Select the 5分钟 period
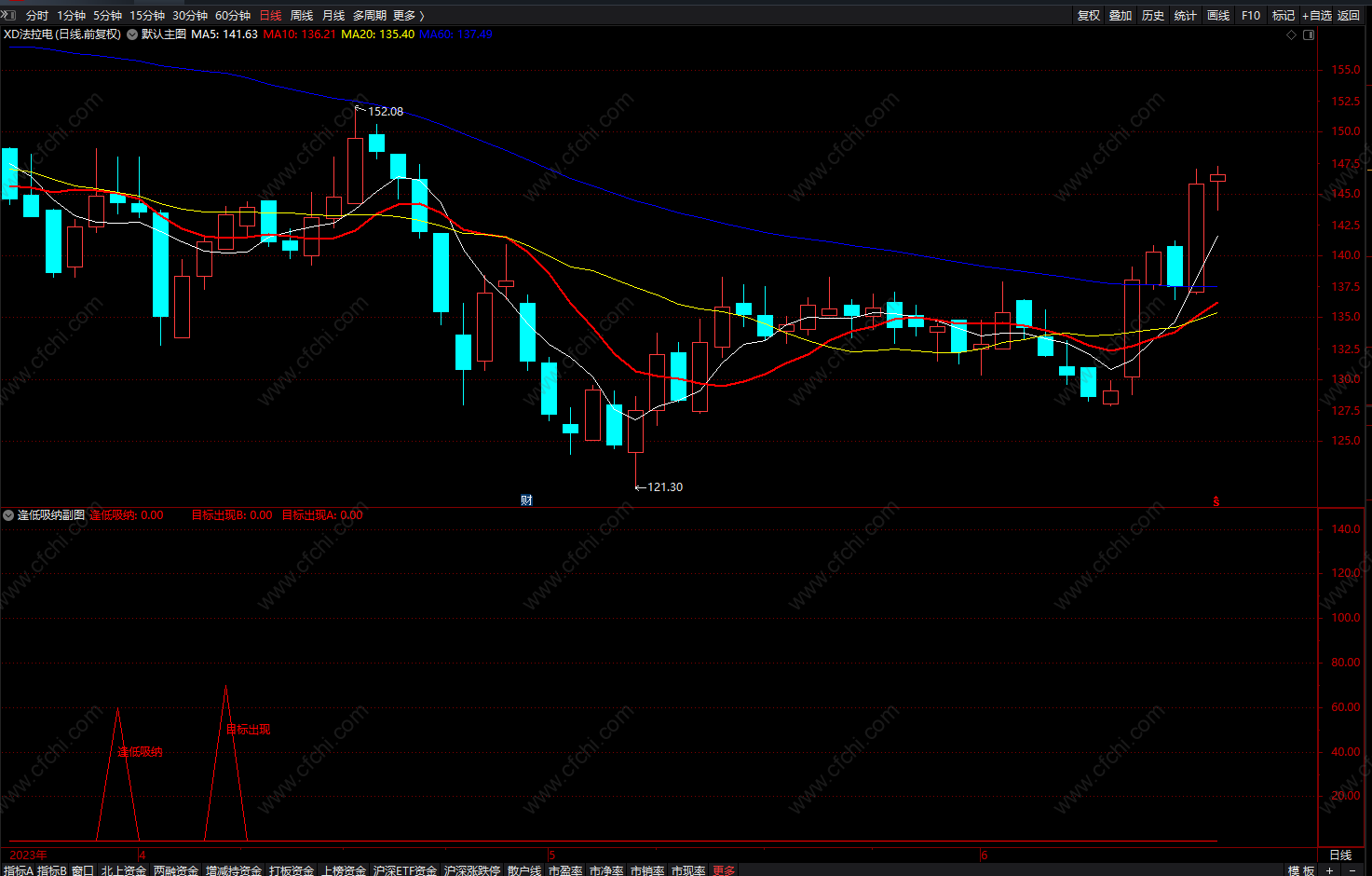This screenshot has width=1372, height=876. tap(107, 16)
